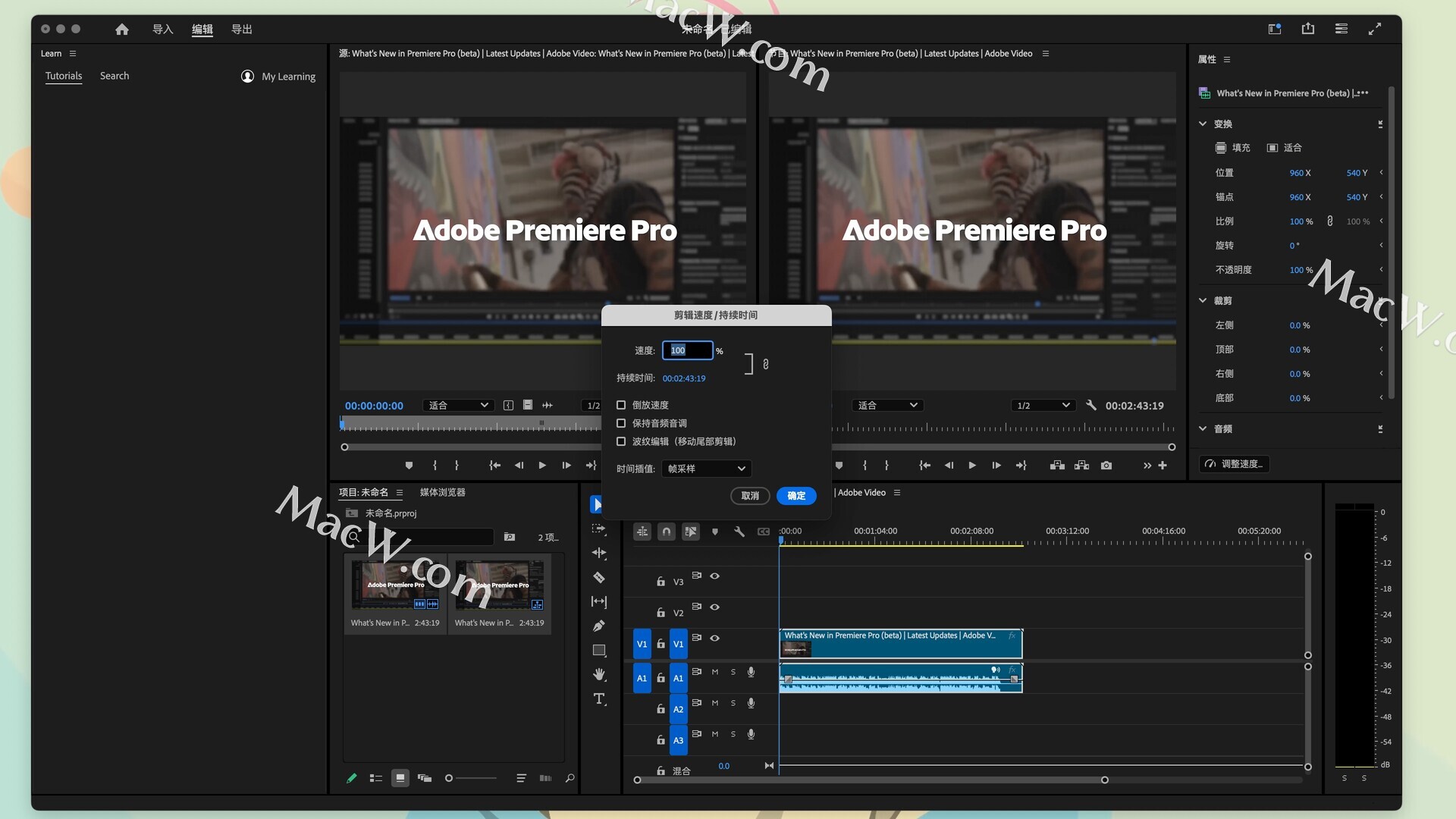The height and width of the screenshot is (819, 1456).
Task: Select the Slip tool
Action: [599, 601]
